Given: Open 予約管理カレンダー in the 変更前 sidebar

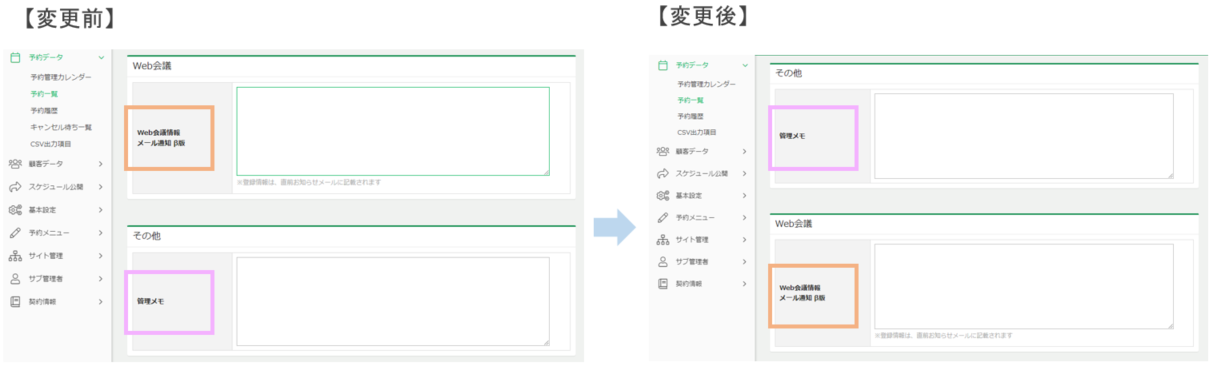Looking at the screenshot, I should pos(61,77).
